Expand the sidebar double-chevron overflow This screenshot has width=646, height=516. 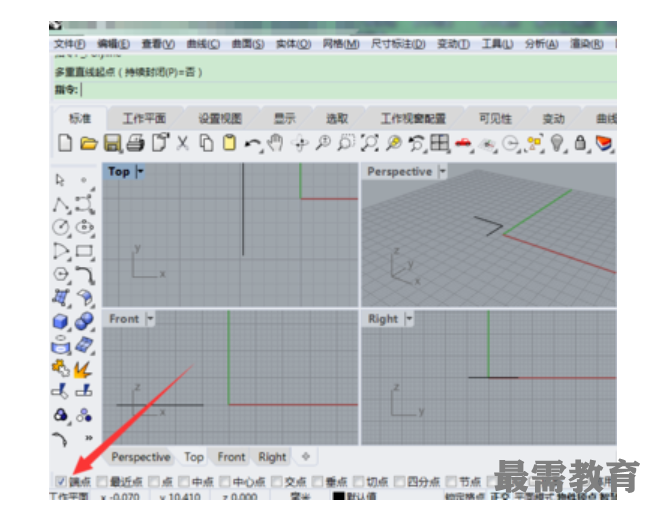pyautogui.click(x=89, y=438)
